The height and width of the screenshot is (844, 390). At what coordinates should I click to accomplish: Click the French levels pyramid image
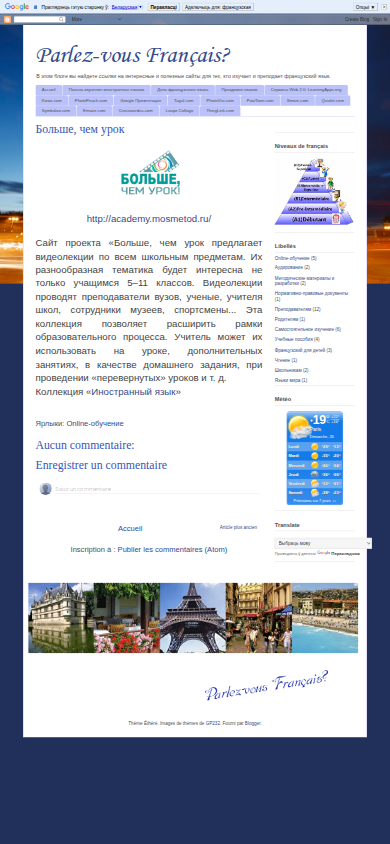coord(314,192)
